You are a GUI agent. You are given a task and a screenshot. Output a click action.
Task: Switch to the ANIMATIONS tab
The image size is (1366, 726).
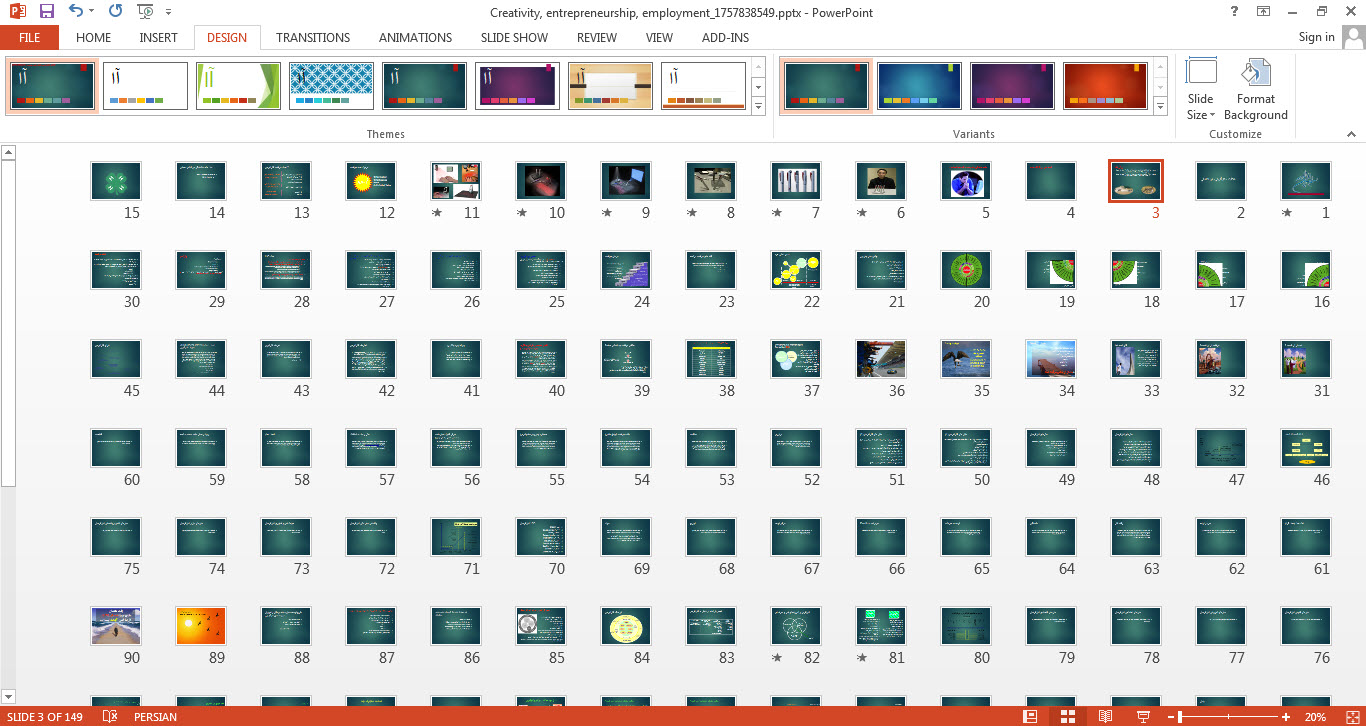415,37
